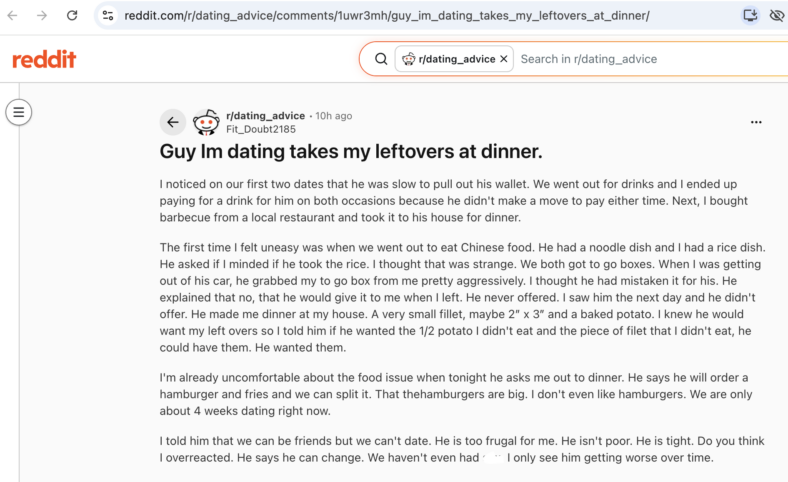Open the Reddit logo home link

coord(44,59)
